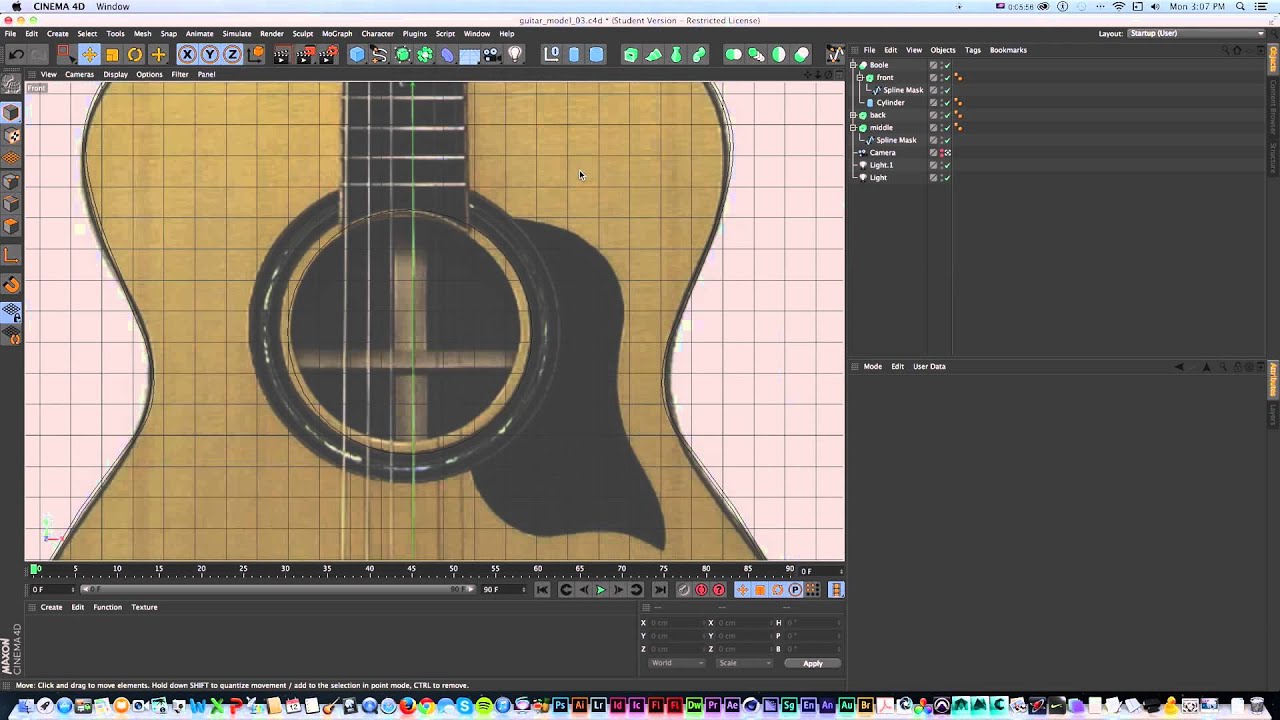This screenshot has width=1280, height=720.
Task: Select the Light.1 object
Action: tap(881, 165)
